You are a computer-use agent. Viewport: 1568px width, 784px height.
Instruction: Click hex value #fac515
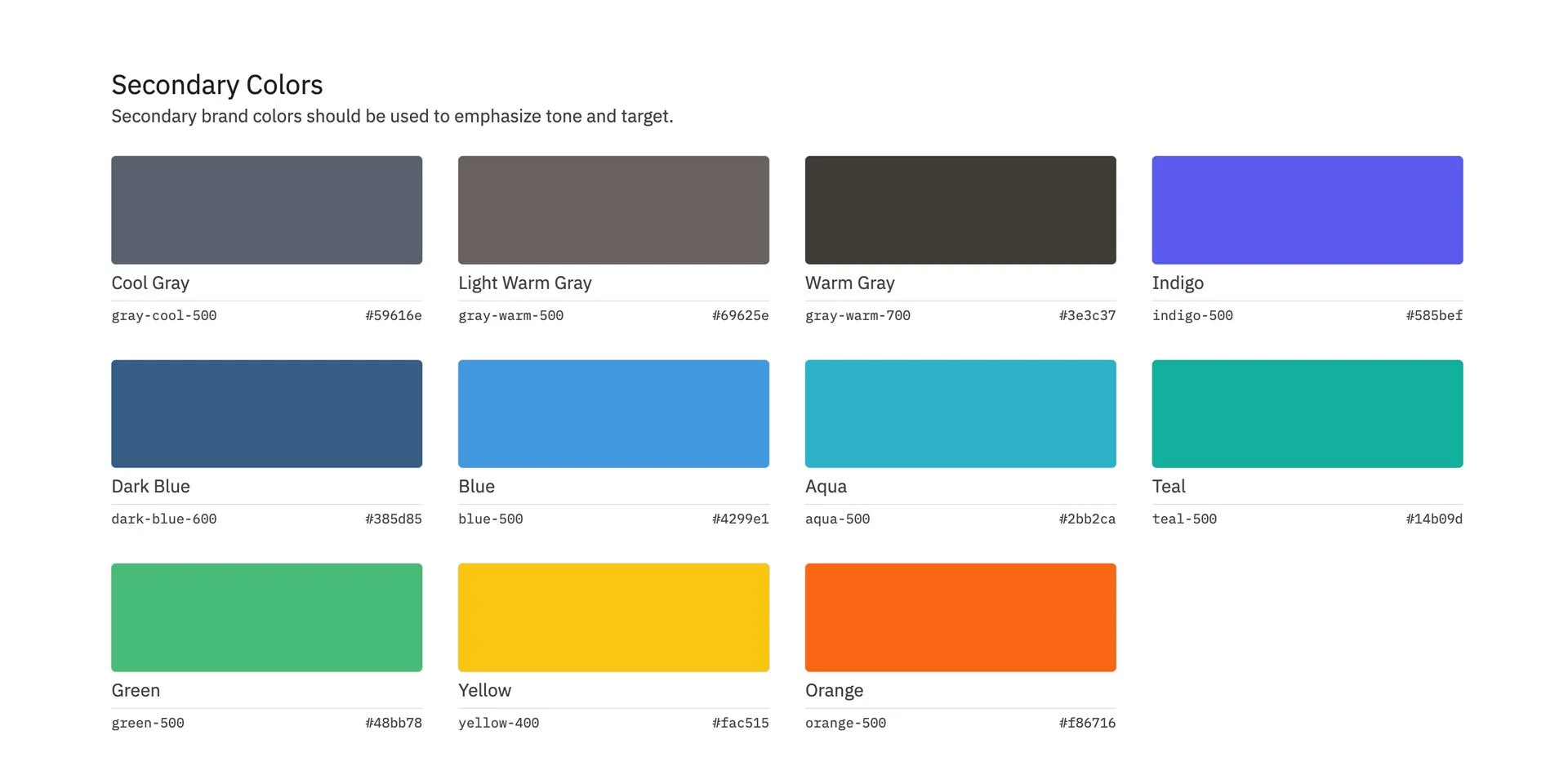coord(741,723)
